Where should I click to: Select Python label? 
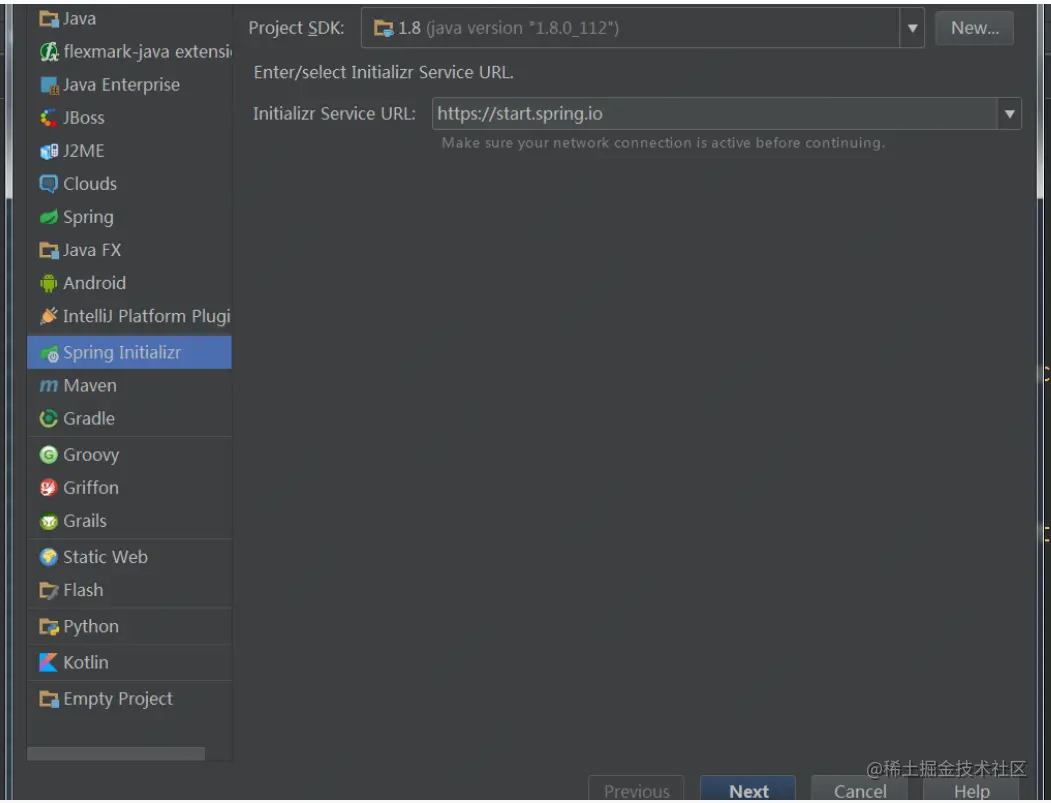pos(91,627)
